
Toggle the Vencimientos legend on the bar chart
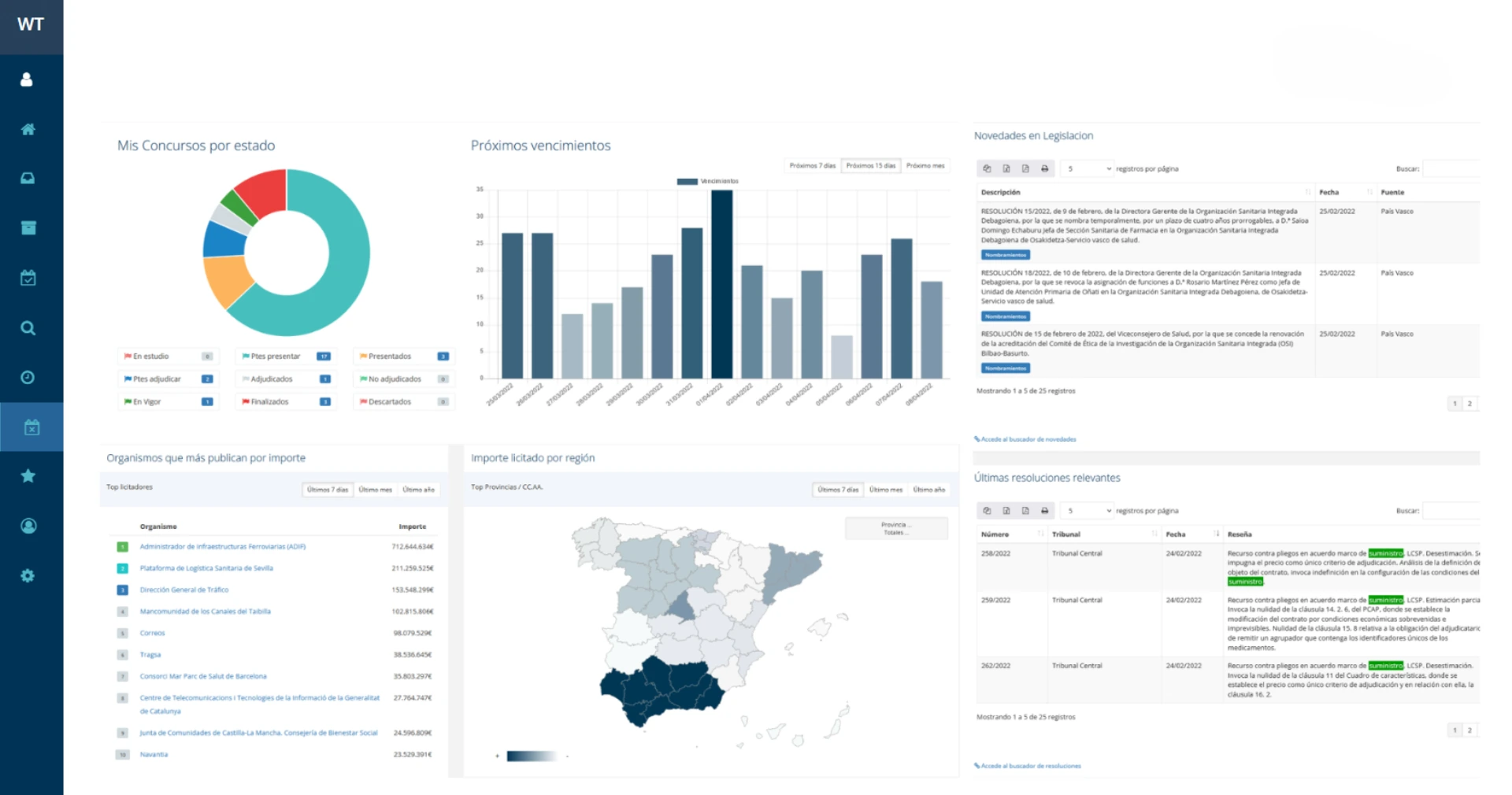708,182
